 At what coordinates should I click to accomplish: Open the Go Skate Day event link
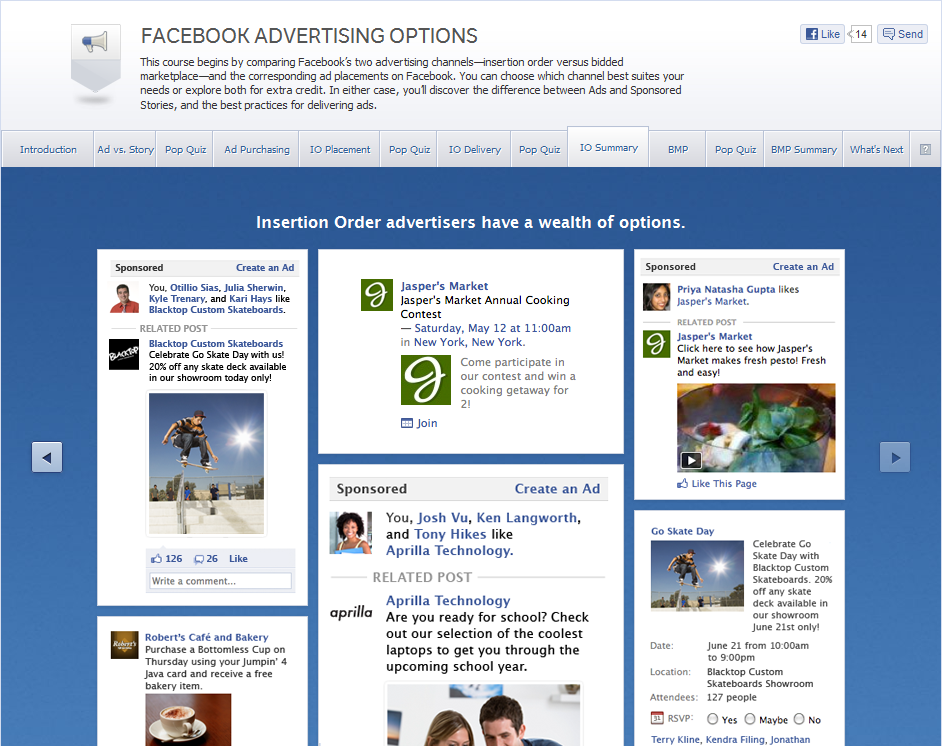[x=682, y=531]
